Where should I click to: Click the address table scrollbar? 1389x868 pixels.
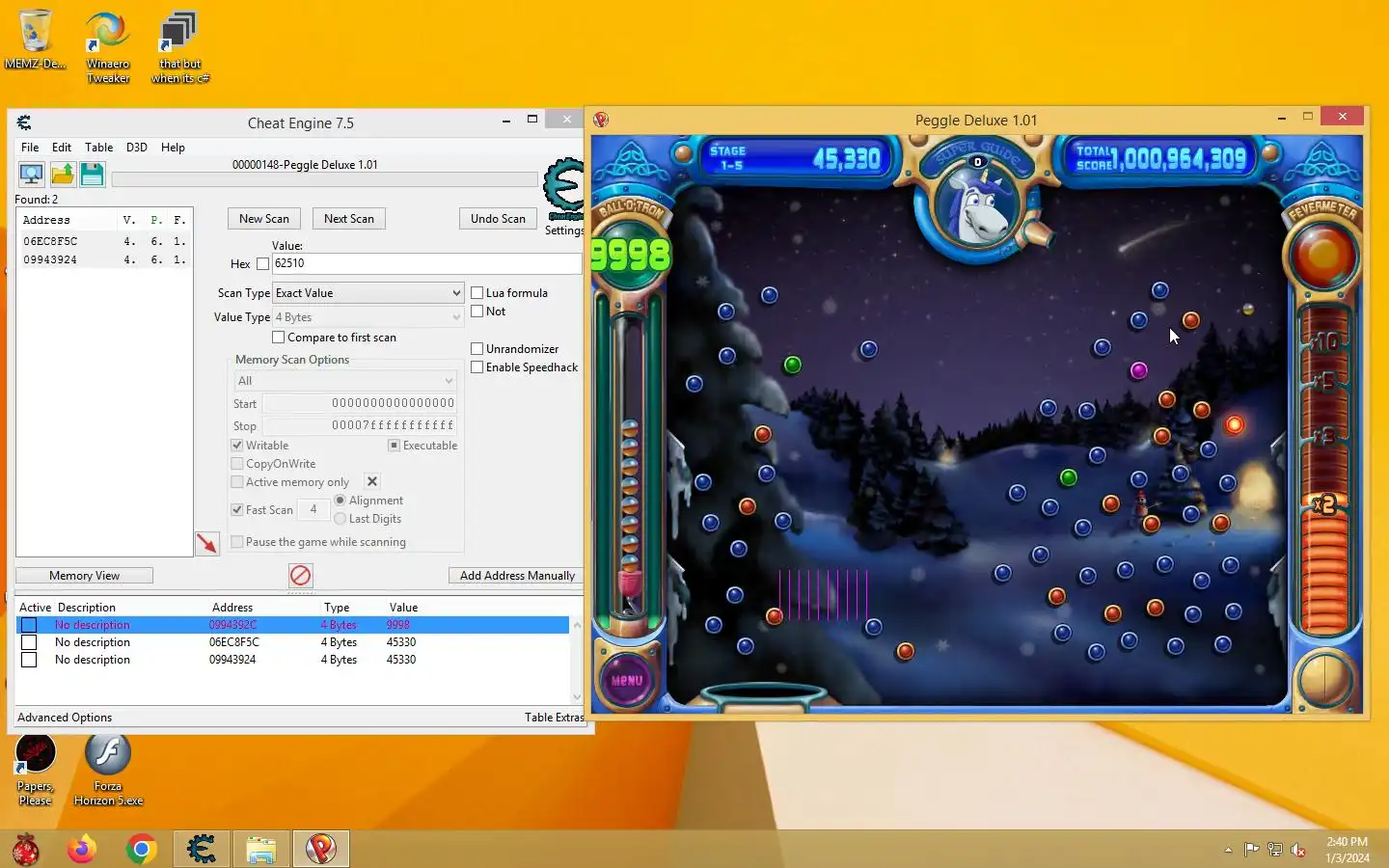coord(577,661)
